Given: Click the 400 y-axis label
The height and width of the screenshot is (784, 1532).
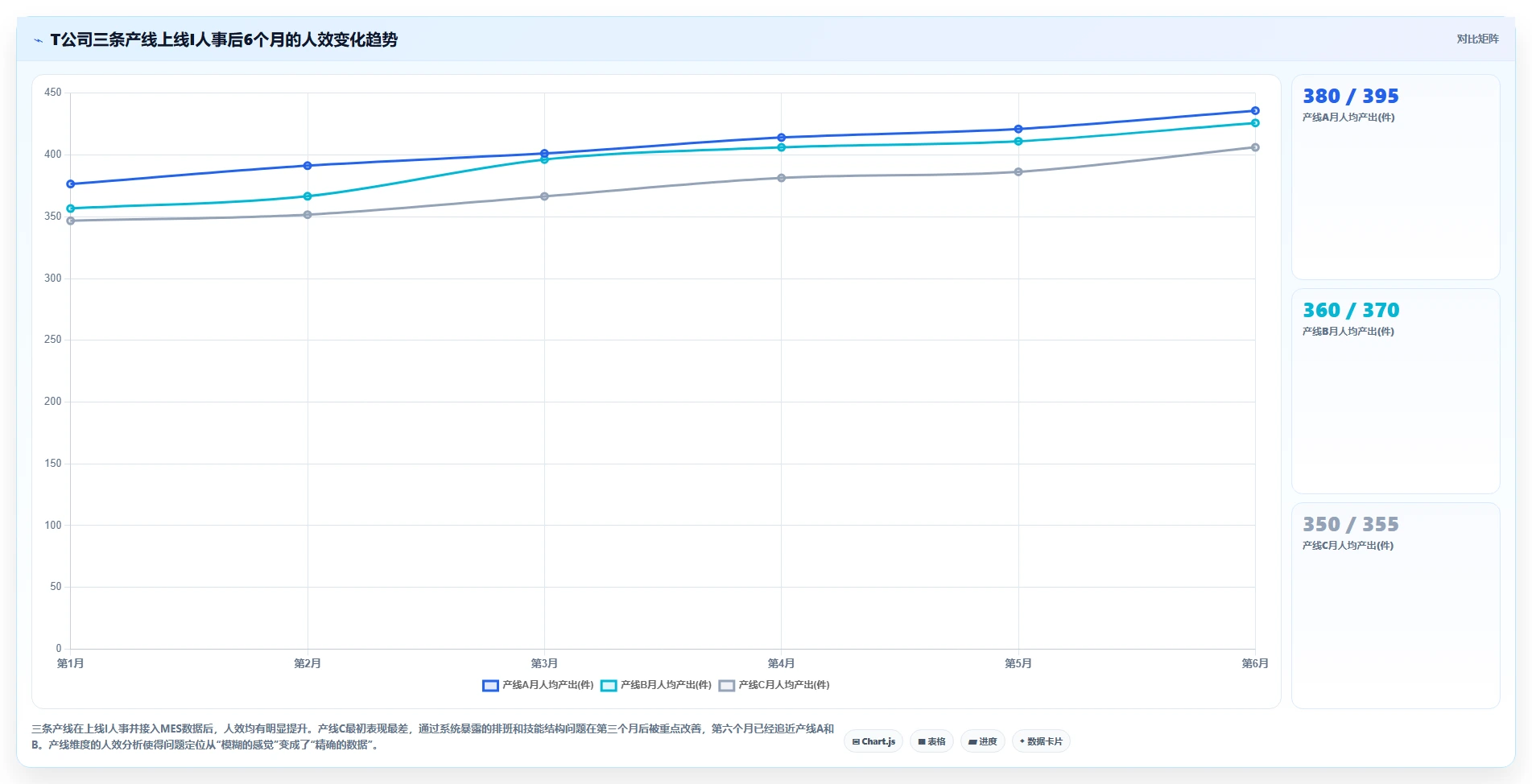Looking at the screenshot, I should point(53,155).
